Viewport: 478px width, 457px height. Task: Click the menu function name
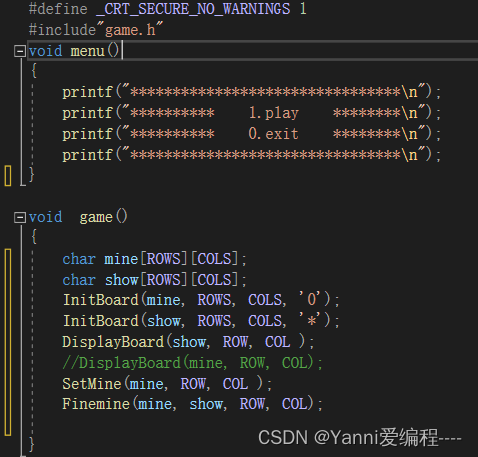click(x=88, y=51)
